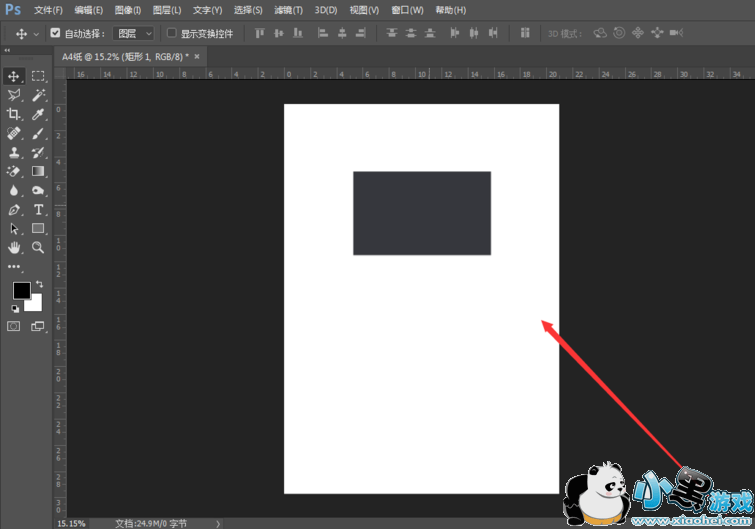Select the Brush tool
This screenshot has width=755, height=529.
click(38, 133)
